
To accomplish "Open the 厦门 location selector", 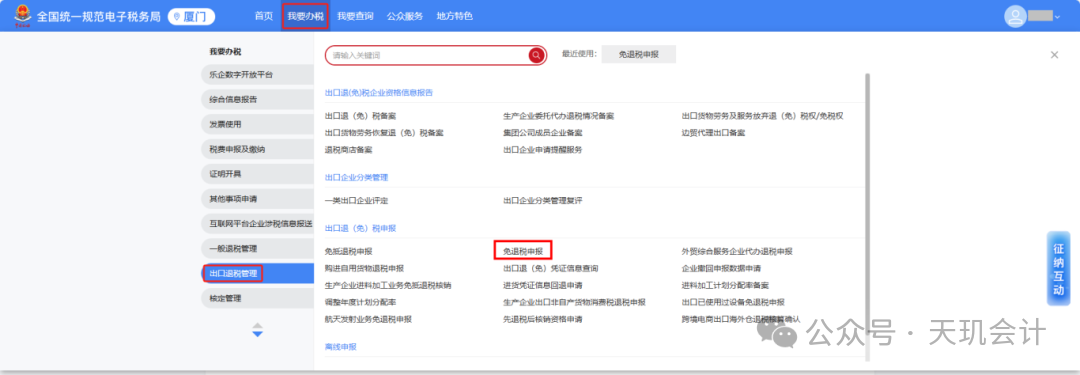I will [x=191, y=17].
